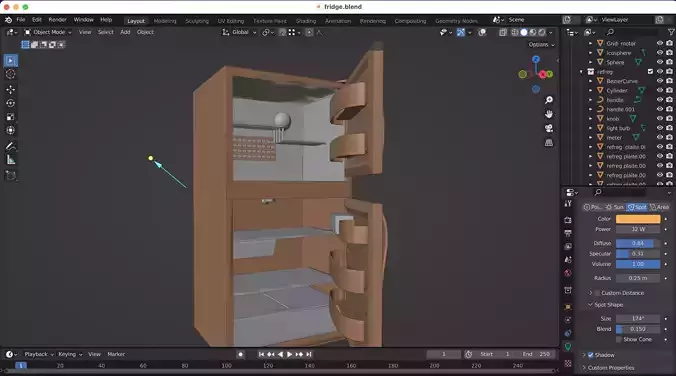Screen dimensions: 676x376
Task: Hide Cylinder object in viewport
Action: click(x=660, y=90)
